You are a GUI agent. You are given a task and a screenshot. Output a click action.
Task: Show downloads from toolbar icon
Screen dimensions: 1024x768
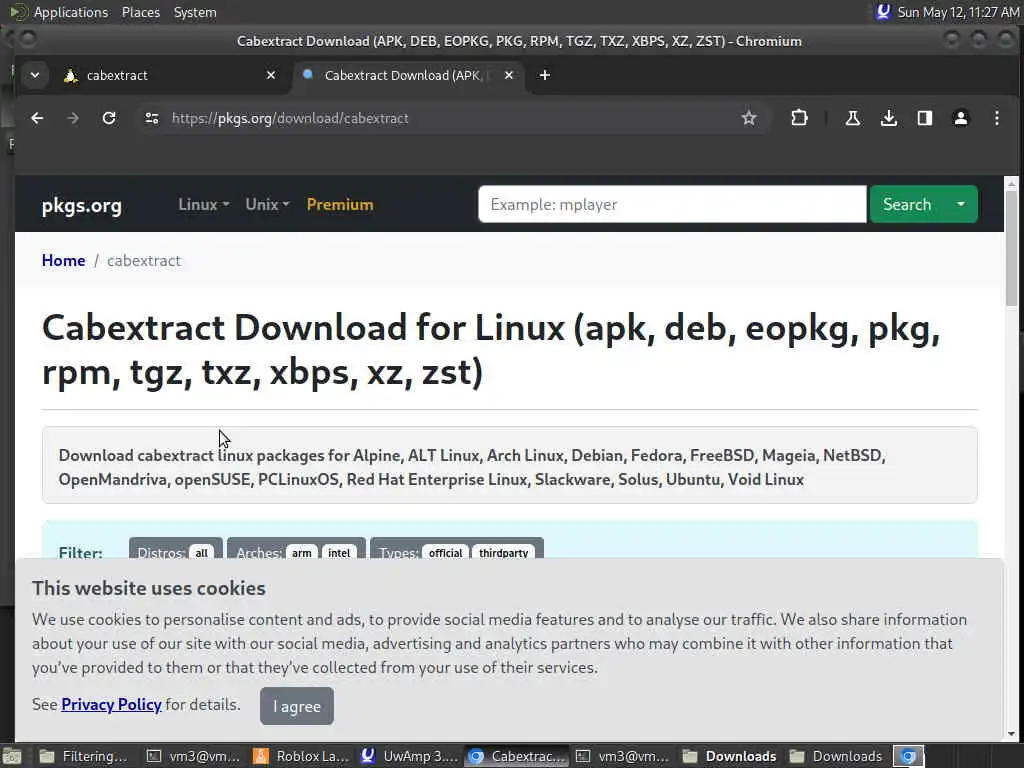888,118
